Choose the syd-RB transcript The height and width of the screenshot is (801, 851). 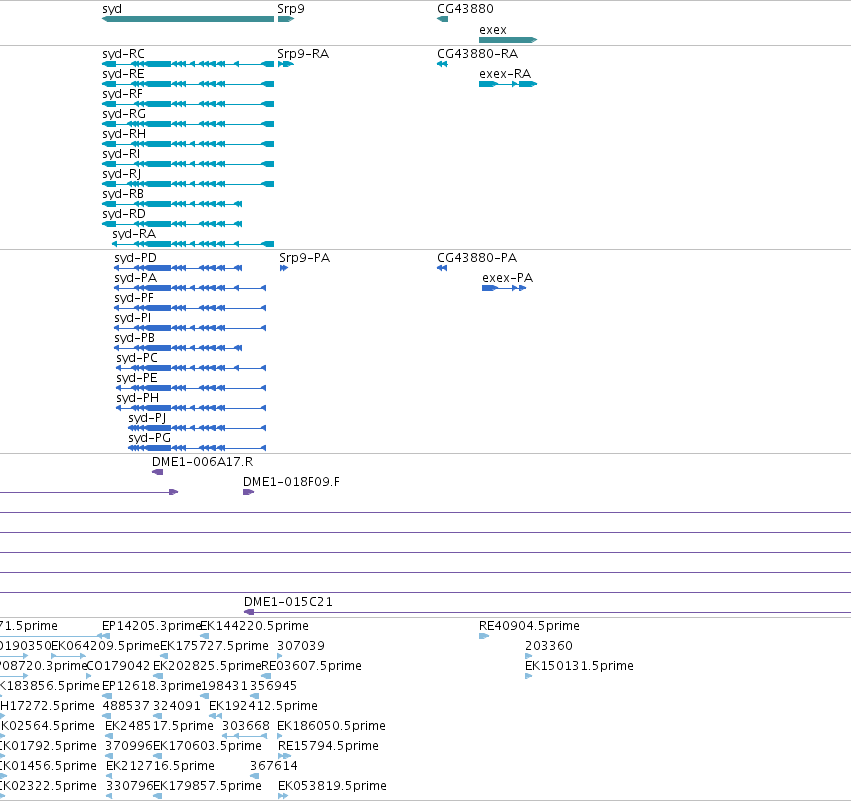coord(172,204)
